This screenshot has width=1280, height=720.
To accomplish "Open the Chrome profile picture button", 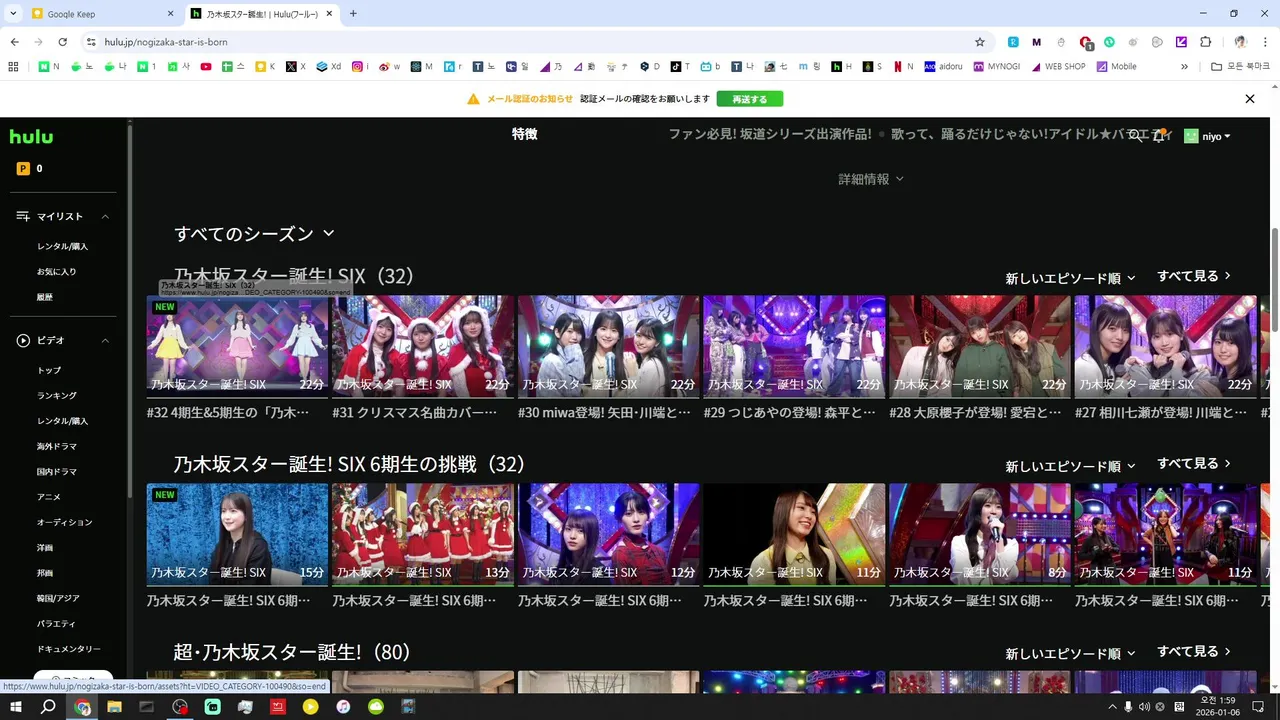I will pos(1240,42).
